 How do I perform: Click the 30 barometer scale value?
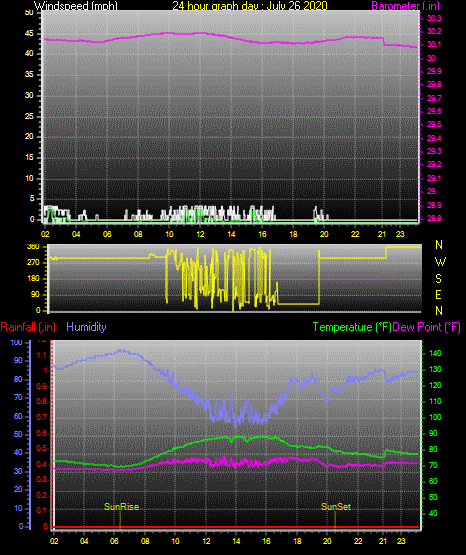[431, 58]
